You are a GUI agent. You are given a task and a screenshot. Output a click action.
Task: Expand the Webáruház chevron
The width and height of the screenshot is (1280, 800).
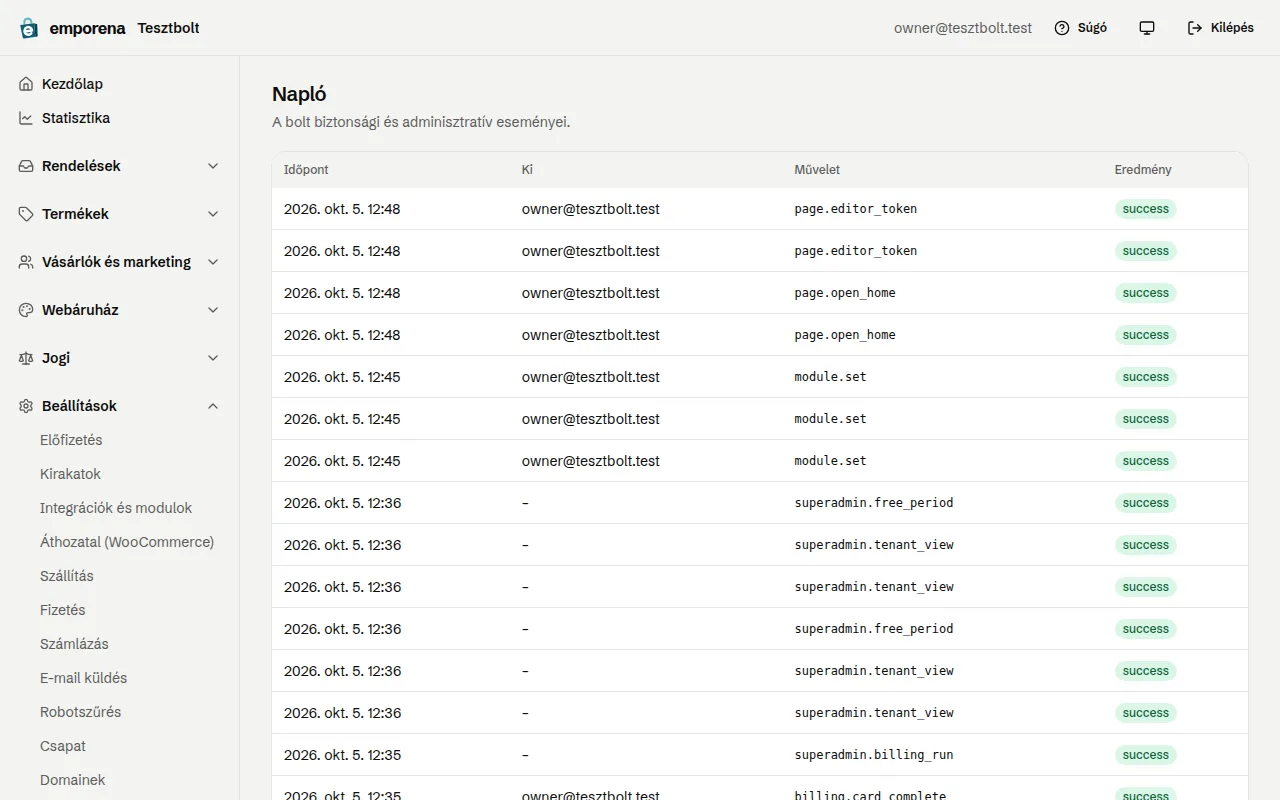click(x=213, y=310)
